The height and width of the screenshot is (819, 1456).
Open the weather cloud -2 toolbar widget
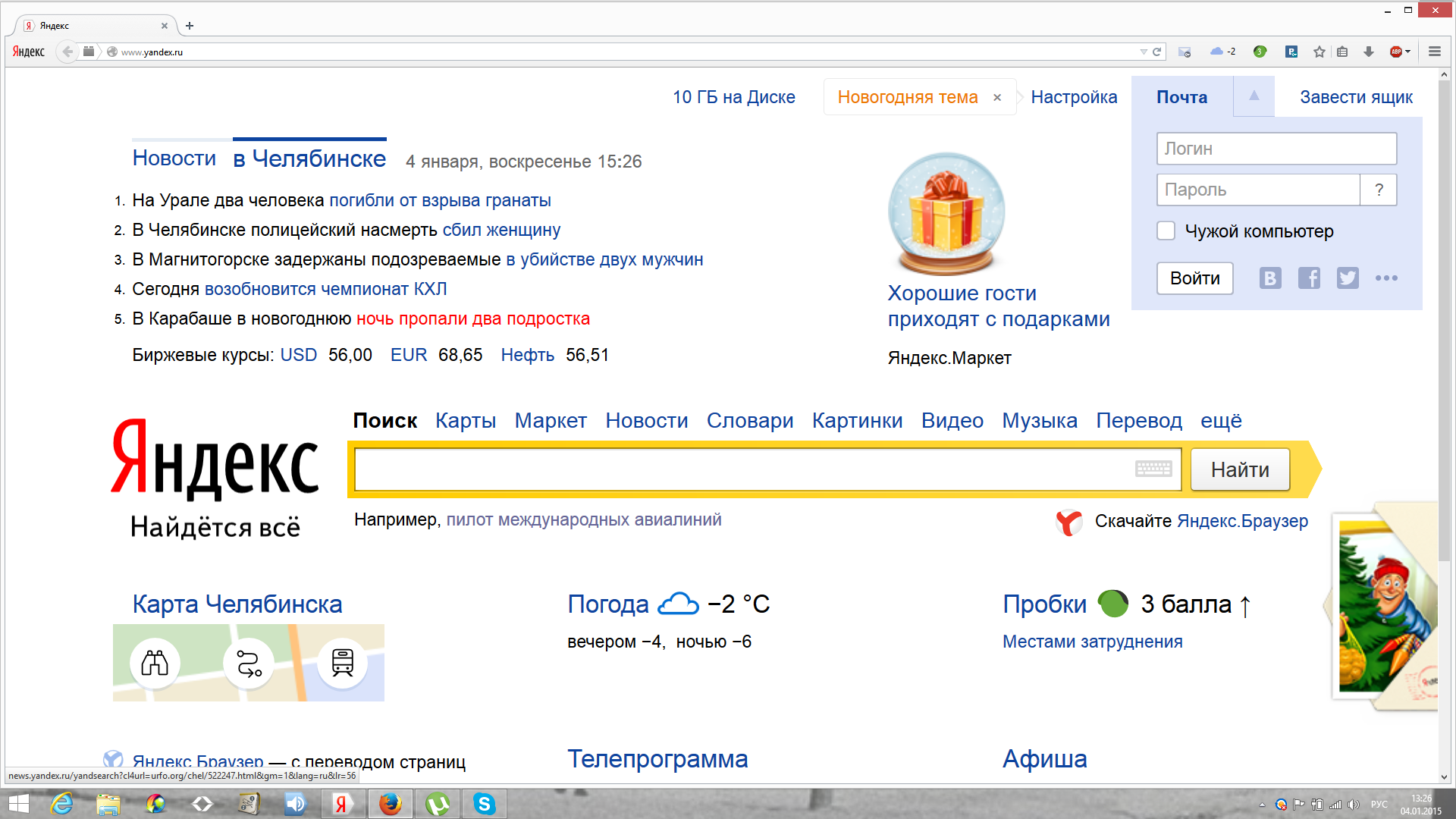pyautogui.click(x=1222, y=52)
